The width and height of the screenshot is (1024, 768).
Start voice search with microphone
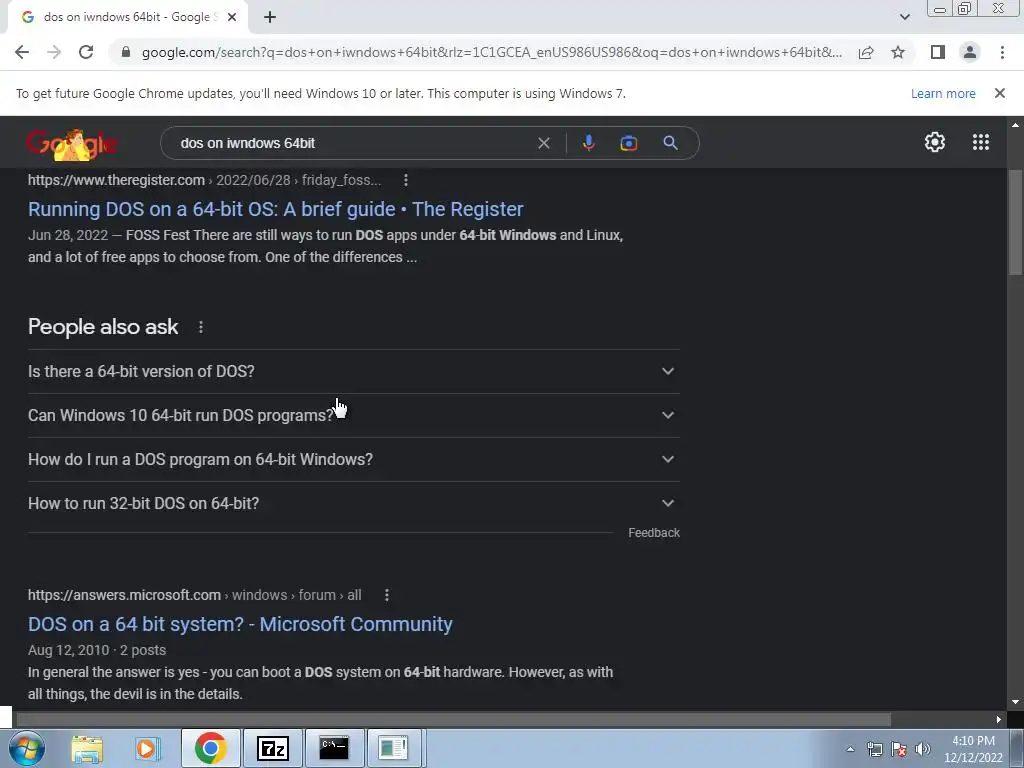click(x=588, y=143)
